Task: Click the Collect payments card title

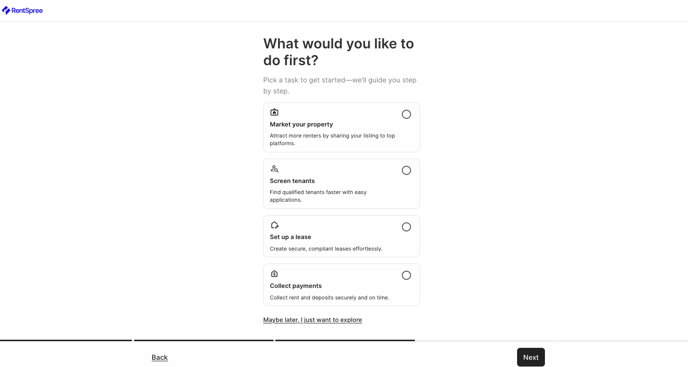Action: click(x=295, y=286)
